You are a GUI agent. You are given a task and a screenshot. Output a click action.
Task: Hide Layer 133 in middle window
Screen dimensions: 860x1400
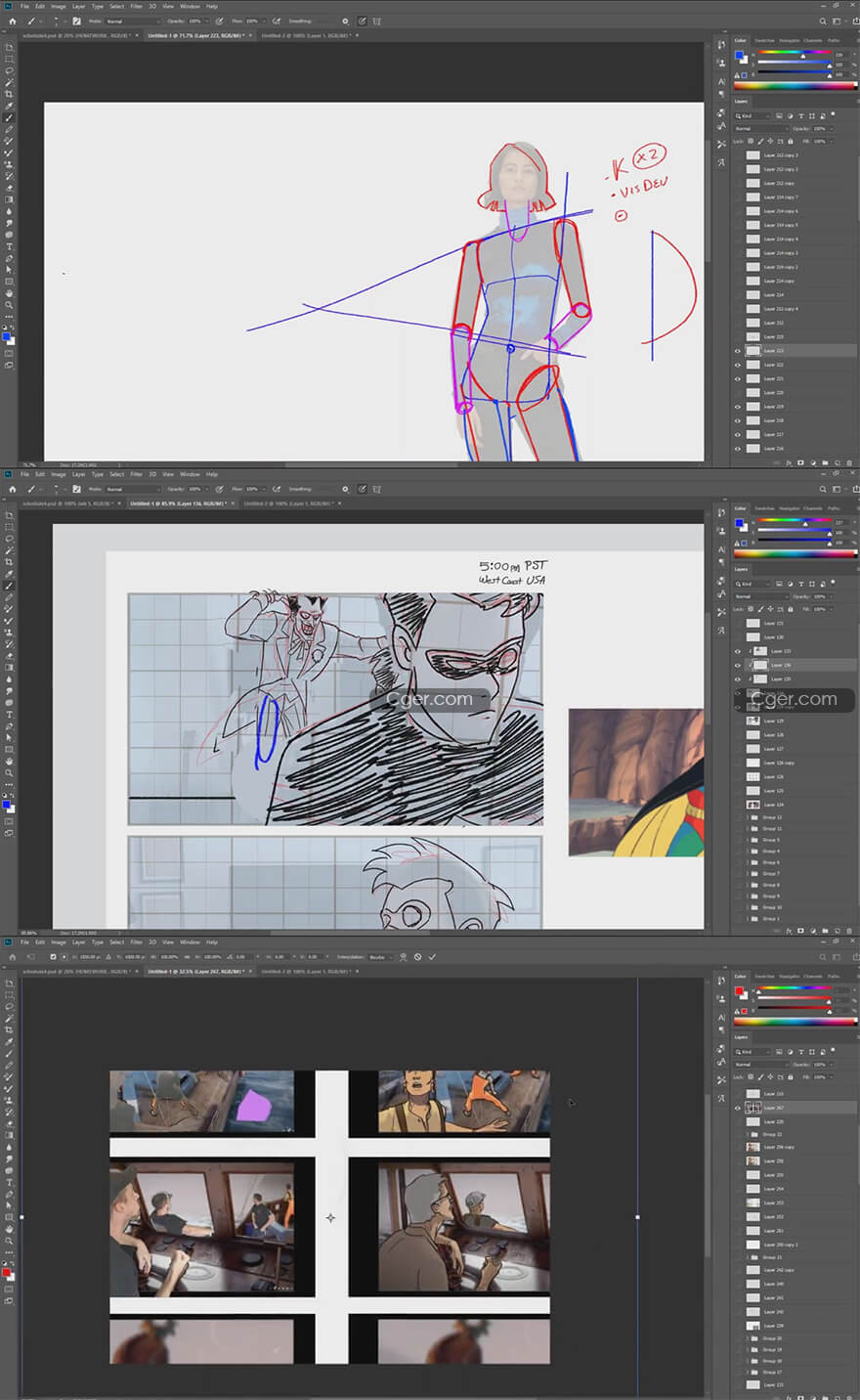(738, 651)
